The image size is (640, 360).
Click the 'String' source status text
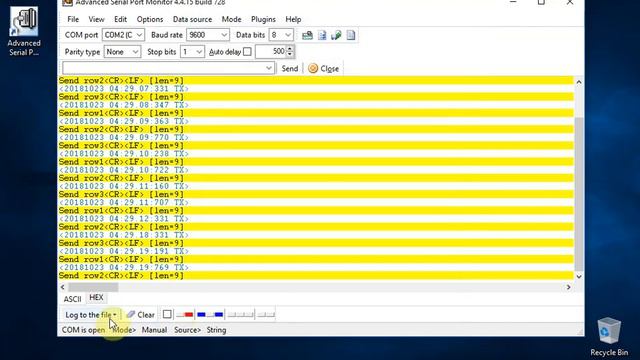(216, 330)
